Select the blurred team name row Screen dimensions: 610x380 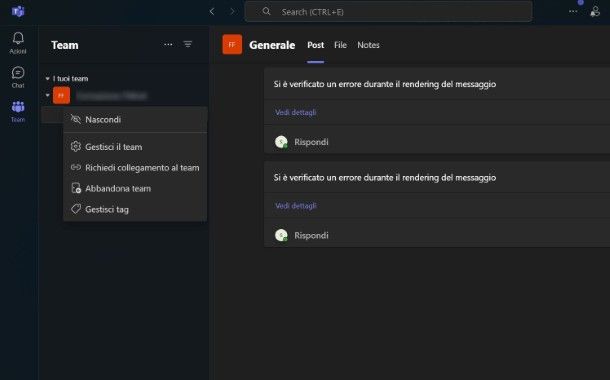111,96
